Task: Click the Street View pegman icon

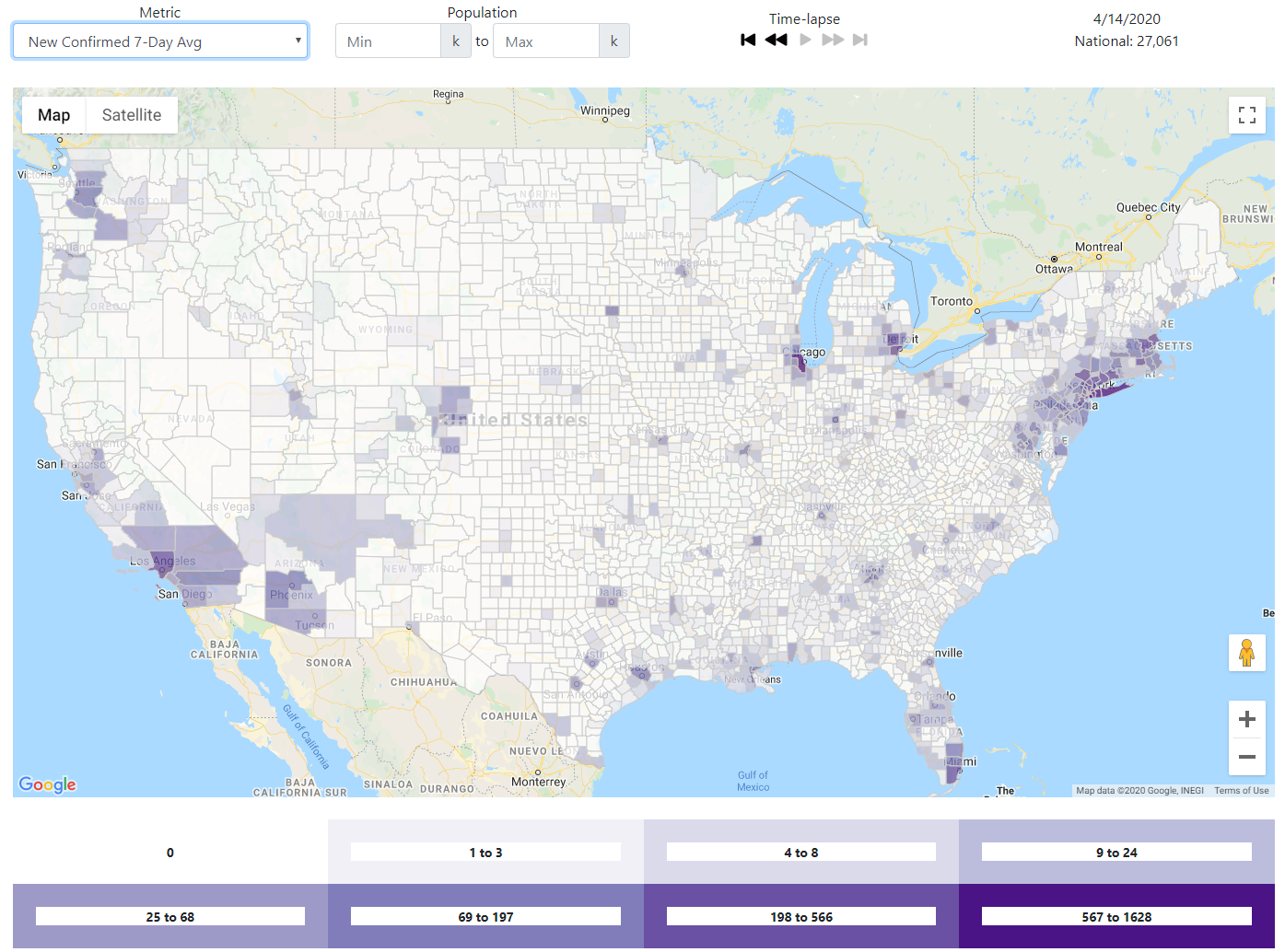Action: click(1247, 653)
